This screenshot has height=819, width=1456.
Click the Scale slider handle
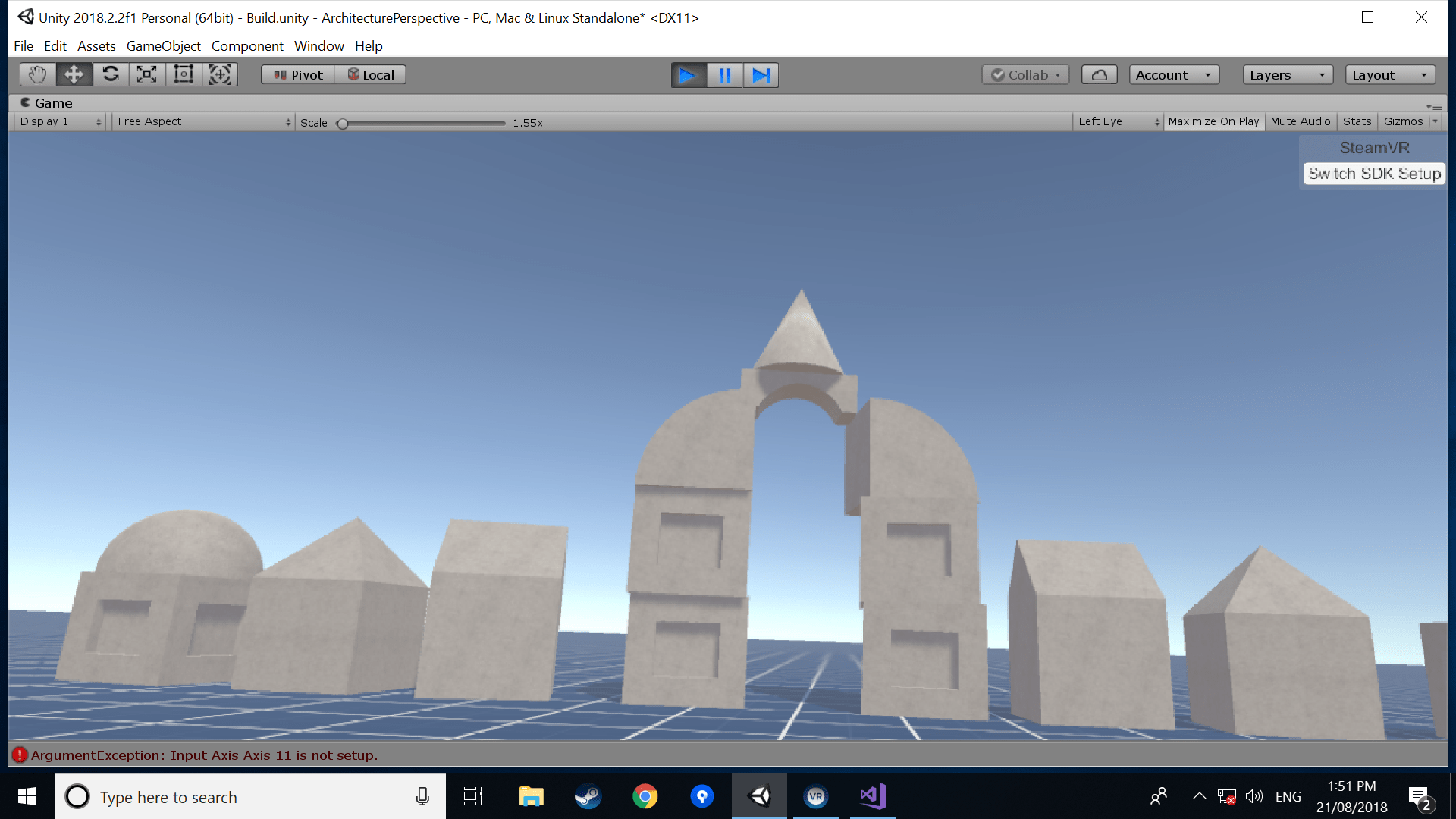point(343,123)
